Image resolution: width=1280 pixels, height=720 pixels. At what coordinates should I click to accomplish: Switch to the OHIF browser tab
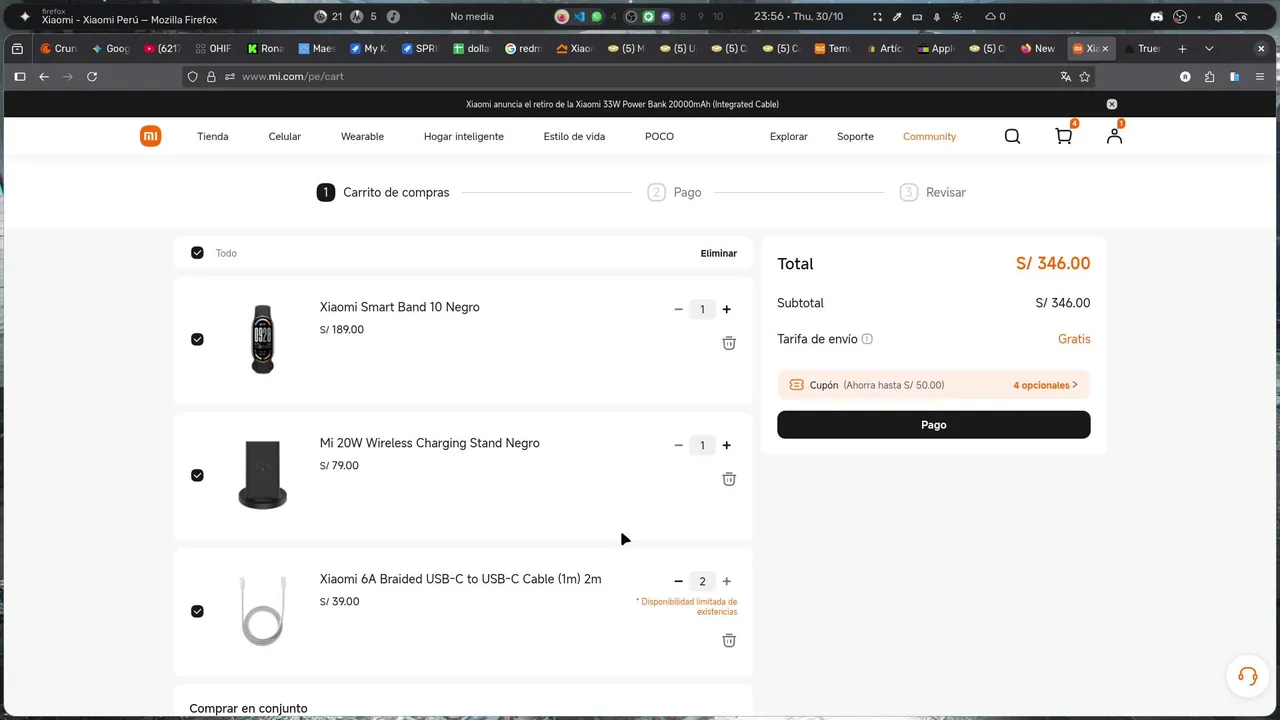(x=213, y=48)
